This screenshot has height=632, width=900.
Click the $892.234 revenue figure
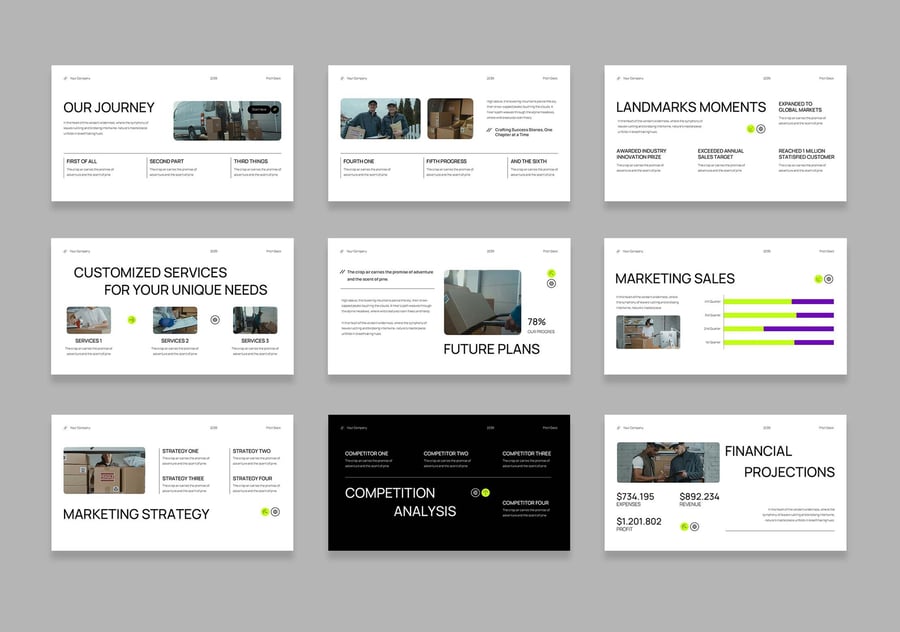click(x=699, y=496)
